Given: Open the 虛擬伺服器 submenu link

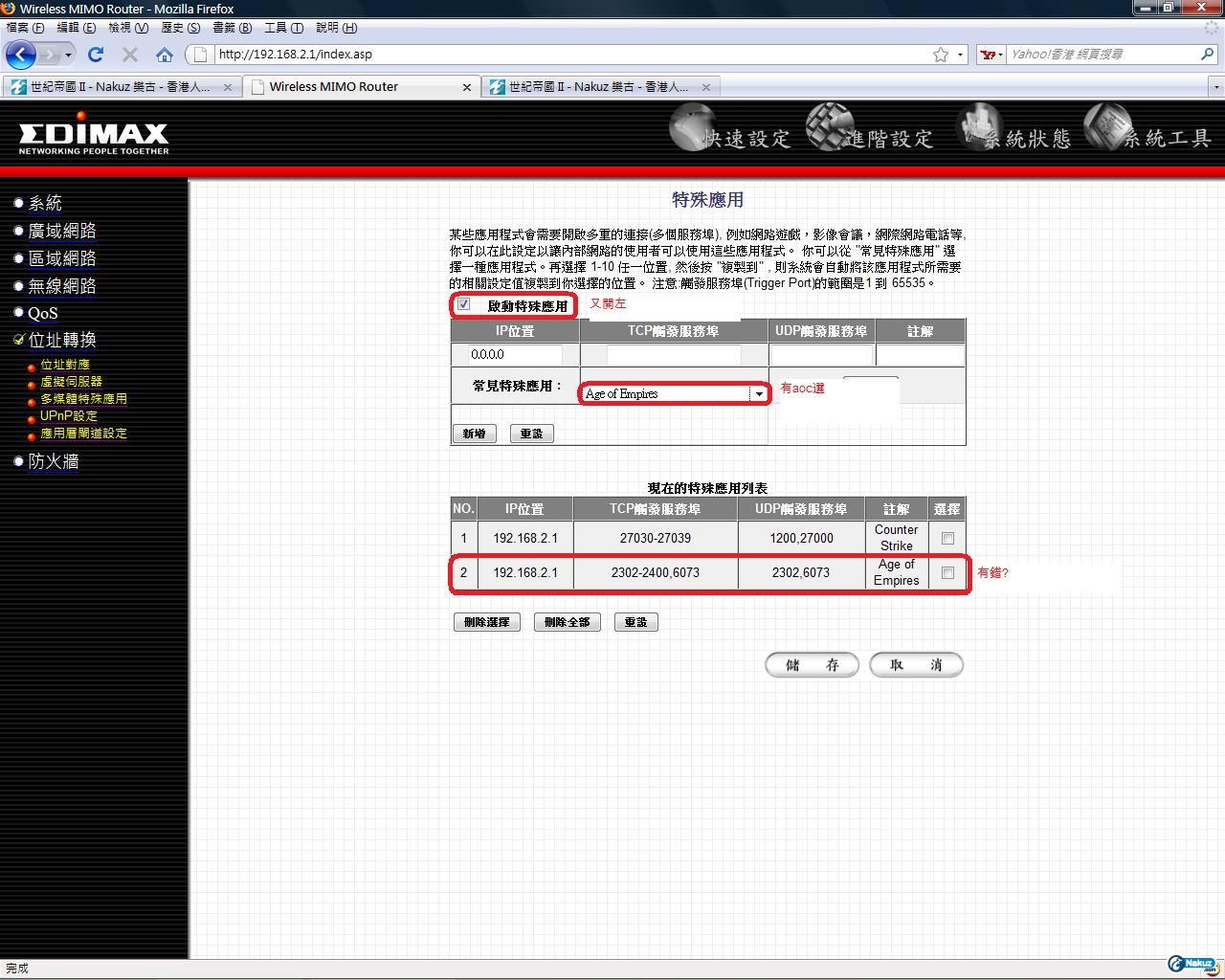Looking at the screenshot, I should point(71,382).
